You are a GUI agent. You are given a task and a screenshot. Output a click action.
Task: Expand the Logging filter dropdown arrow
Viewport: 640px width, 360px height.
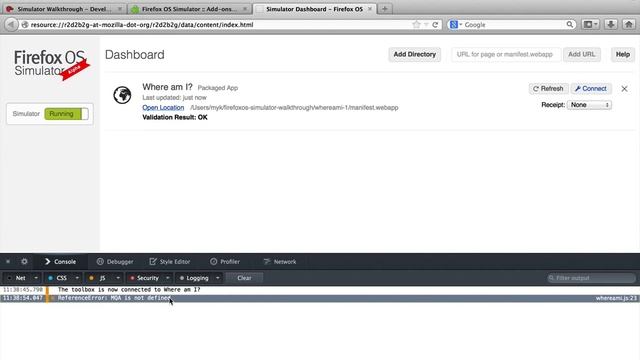(218, 278)
